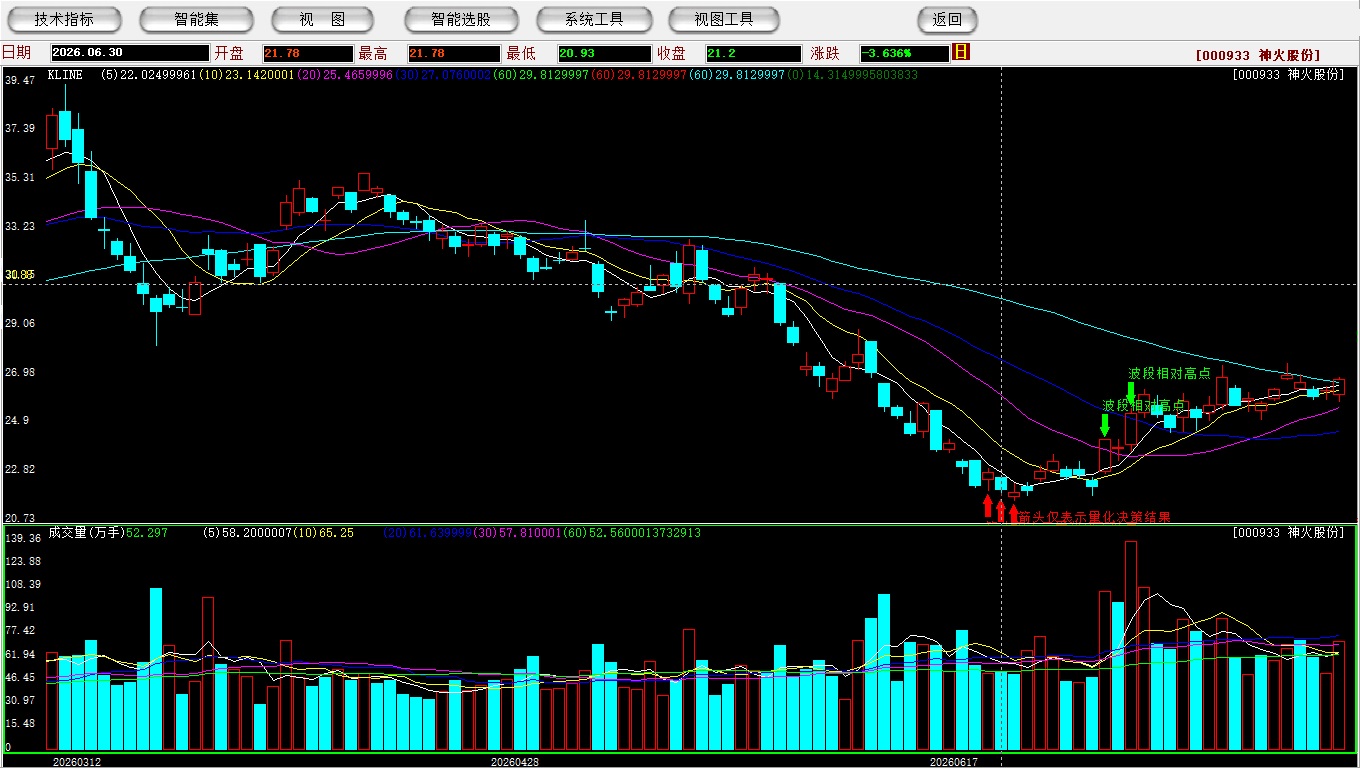
Task: Click the KLINE indicator label
Action: click(65, 75)
